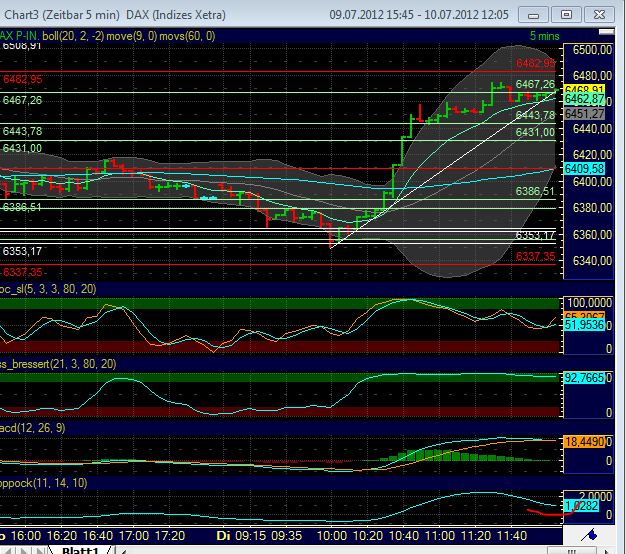Click the 'DAX (Indizes Xetra)' title text
626x554 pixels.
(176, 15)
